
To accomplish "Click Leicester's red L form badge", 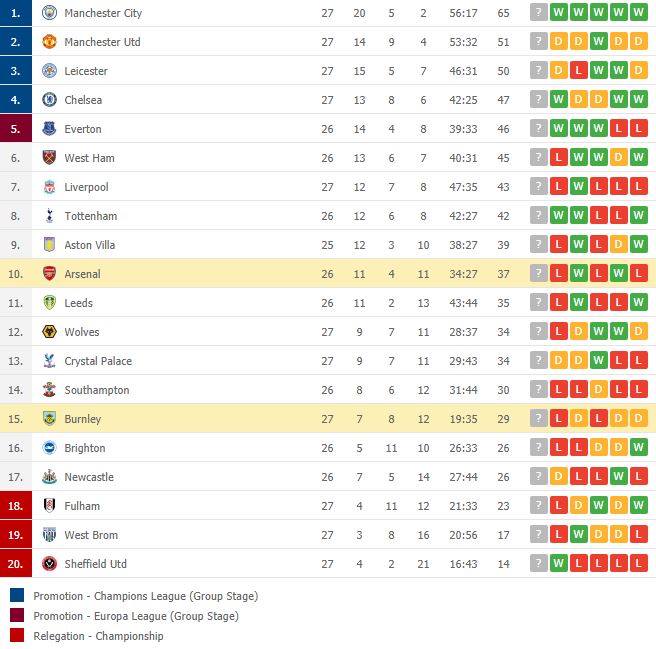I will coord(579,70).
